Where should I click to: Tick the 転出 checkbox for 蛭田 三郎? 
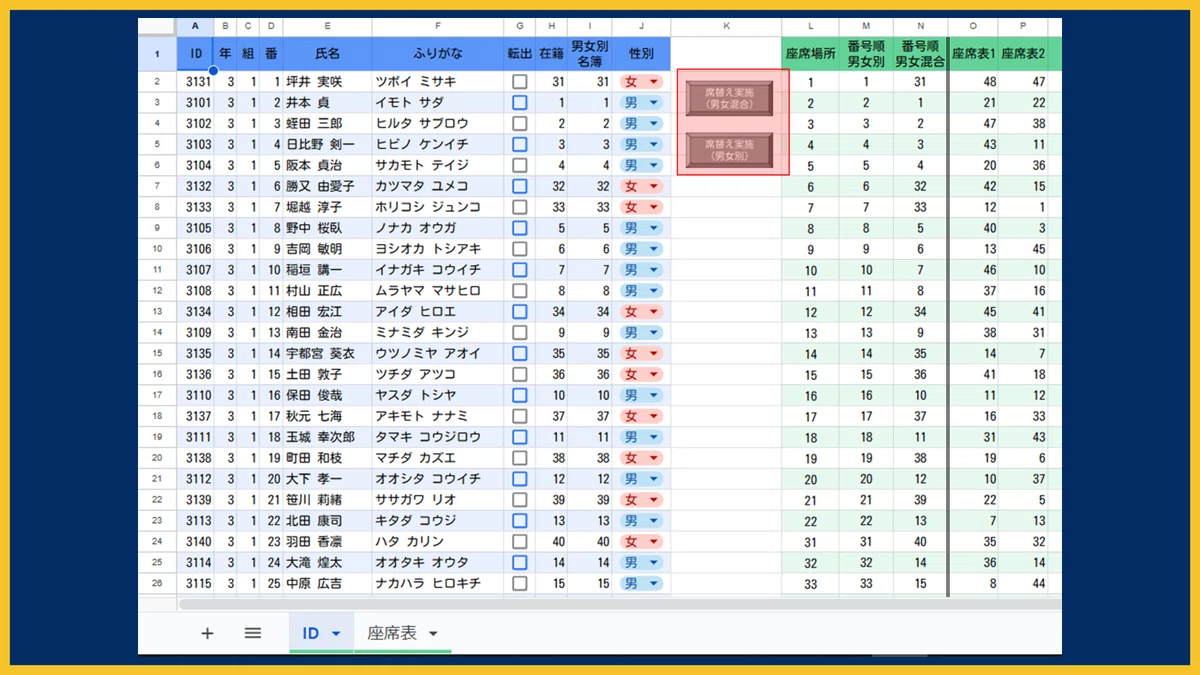pos(519,124)
